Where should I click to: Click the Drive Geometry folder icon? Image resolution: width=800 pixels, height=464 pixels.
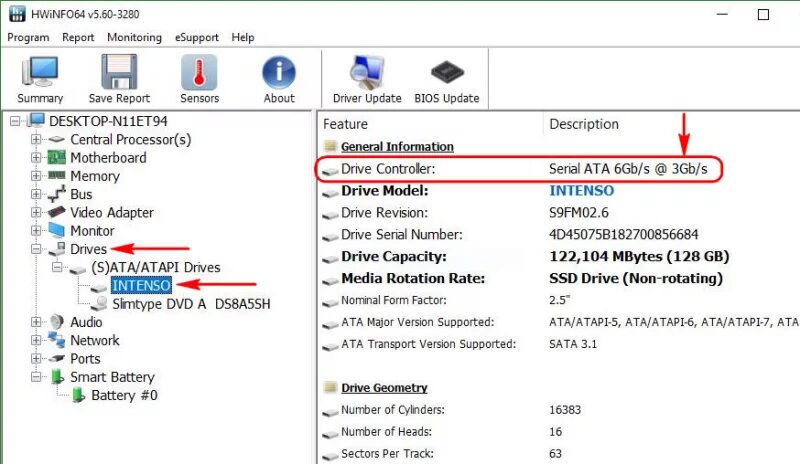click(330, 387)
